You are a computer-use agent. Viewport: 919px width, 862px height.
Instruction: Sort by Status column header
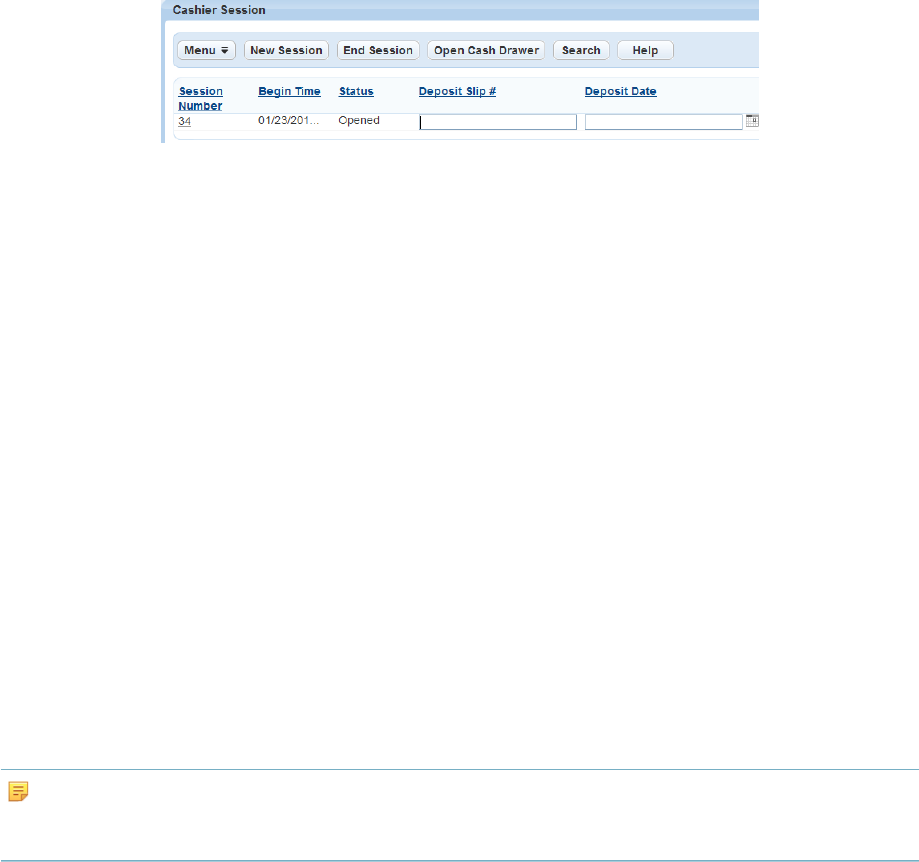tap(356, 91)
